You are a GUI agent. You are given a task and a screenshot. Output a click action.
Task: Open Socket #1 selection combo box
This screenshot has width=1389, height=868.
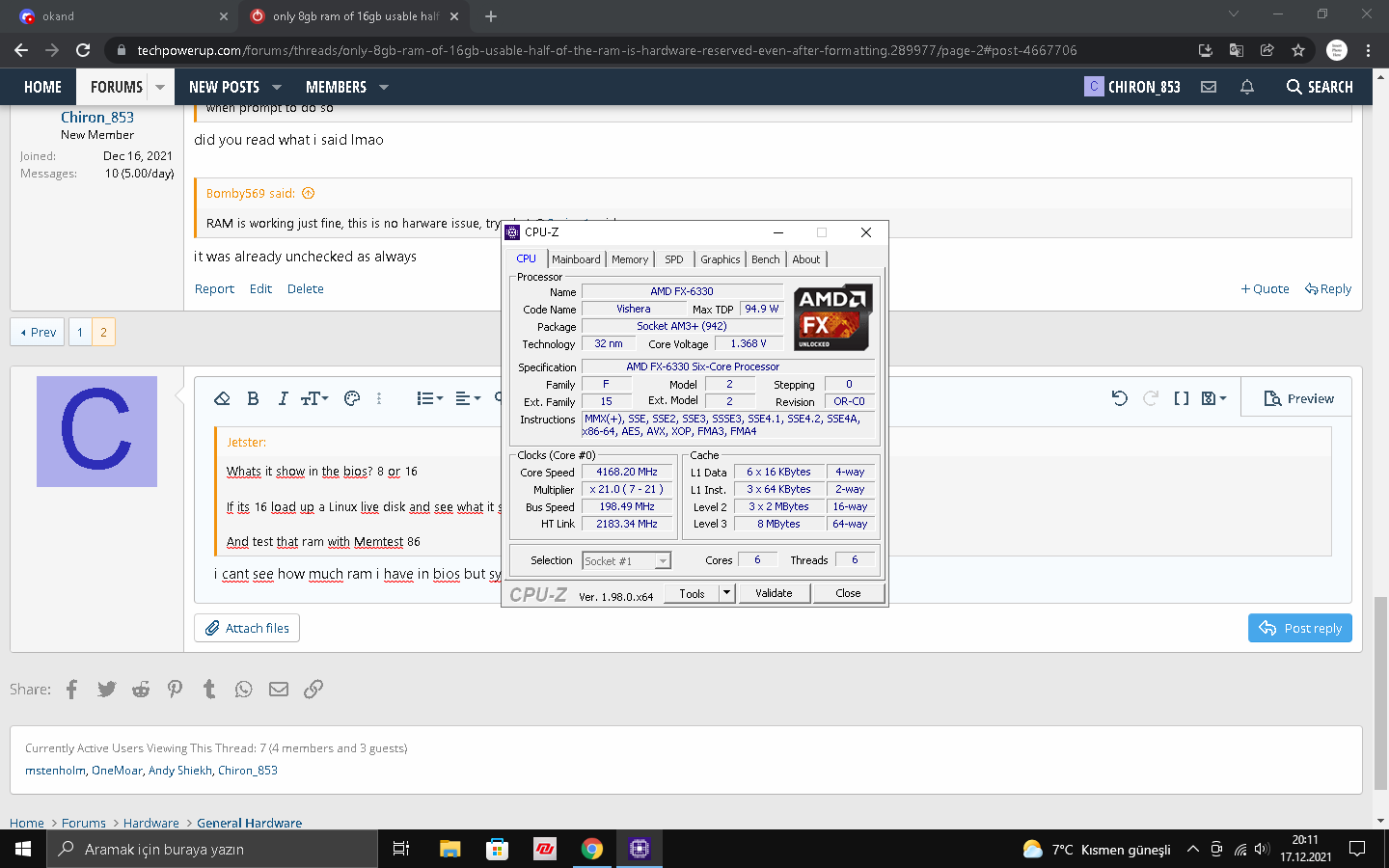click(626, 560)
